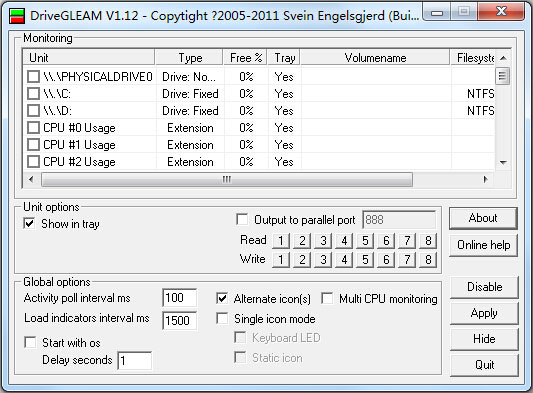Click "Drive: Fixed" in the C: row
The width and height of the screenshot is (533, 393).
pyautogui.click(x=190, y=94)
